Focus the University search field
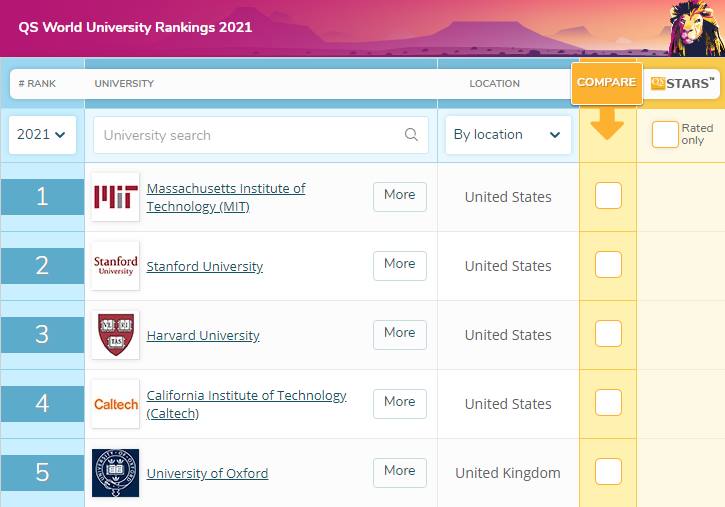The image size is (725, 507). [261, 135]
